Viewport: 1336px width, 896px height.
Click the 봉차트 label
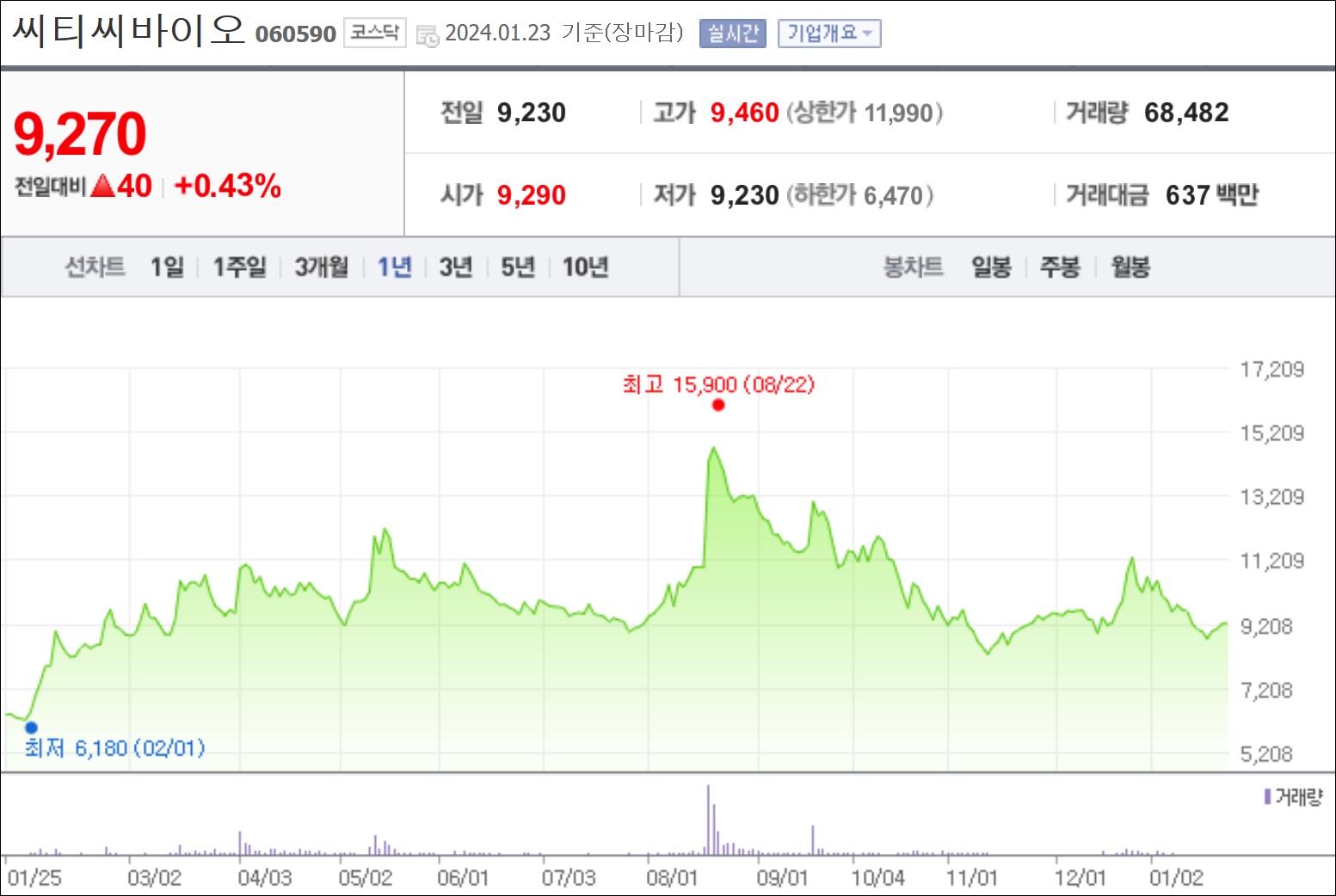[913, 267]
